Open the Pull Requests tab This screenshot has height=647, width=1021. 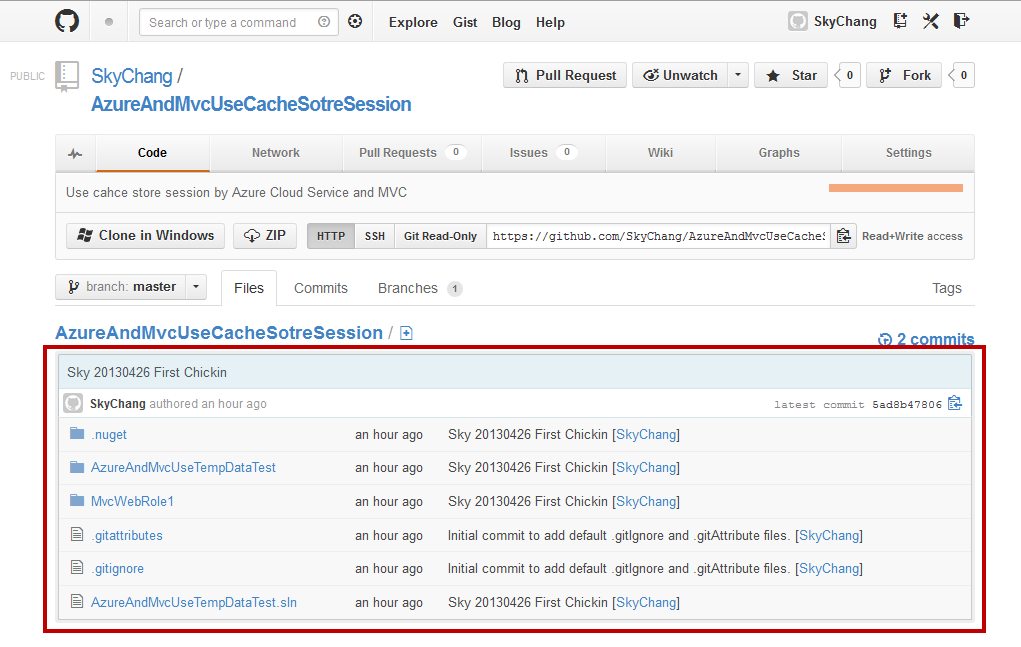412,153
